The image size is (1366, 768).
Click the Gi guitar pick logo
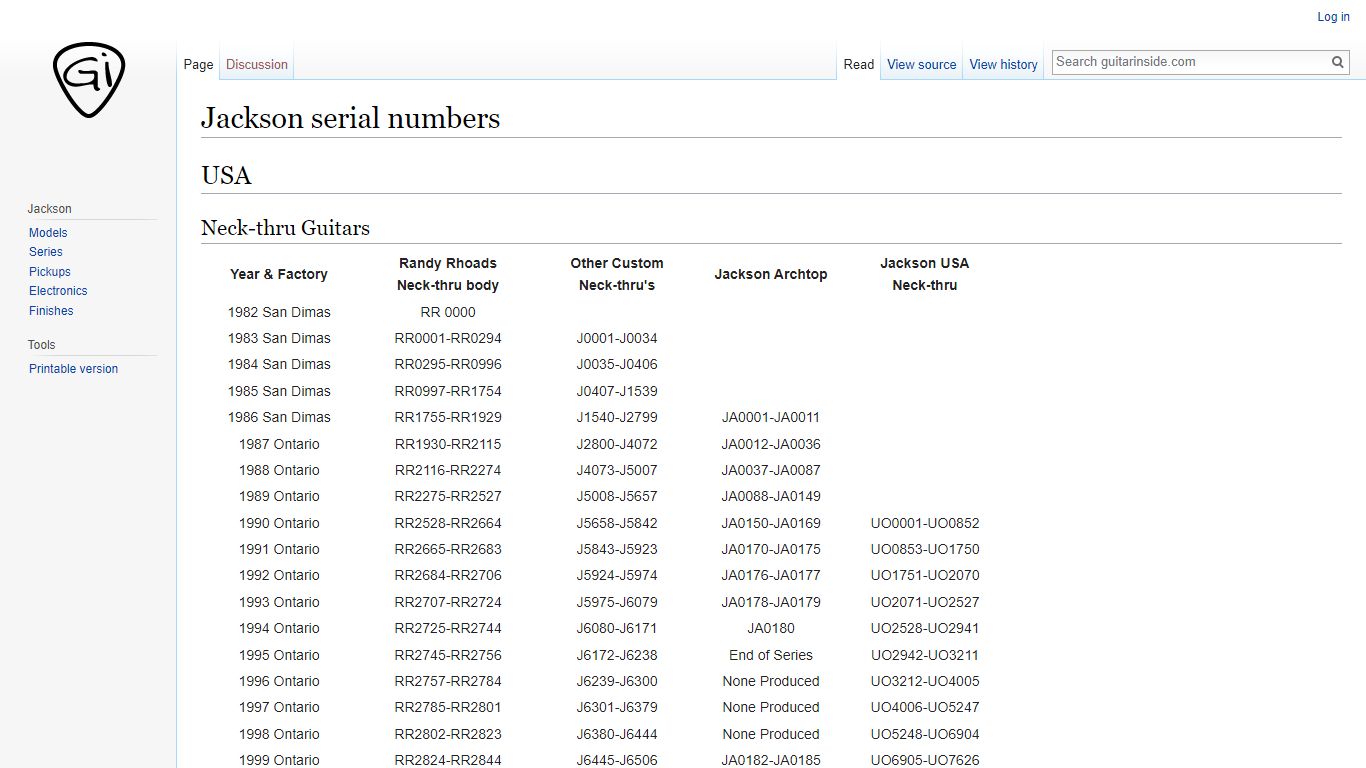click(x=89, y=80)
